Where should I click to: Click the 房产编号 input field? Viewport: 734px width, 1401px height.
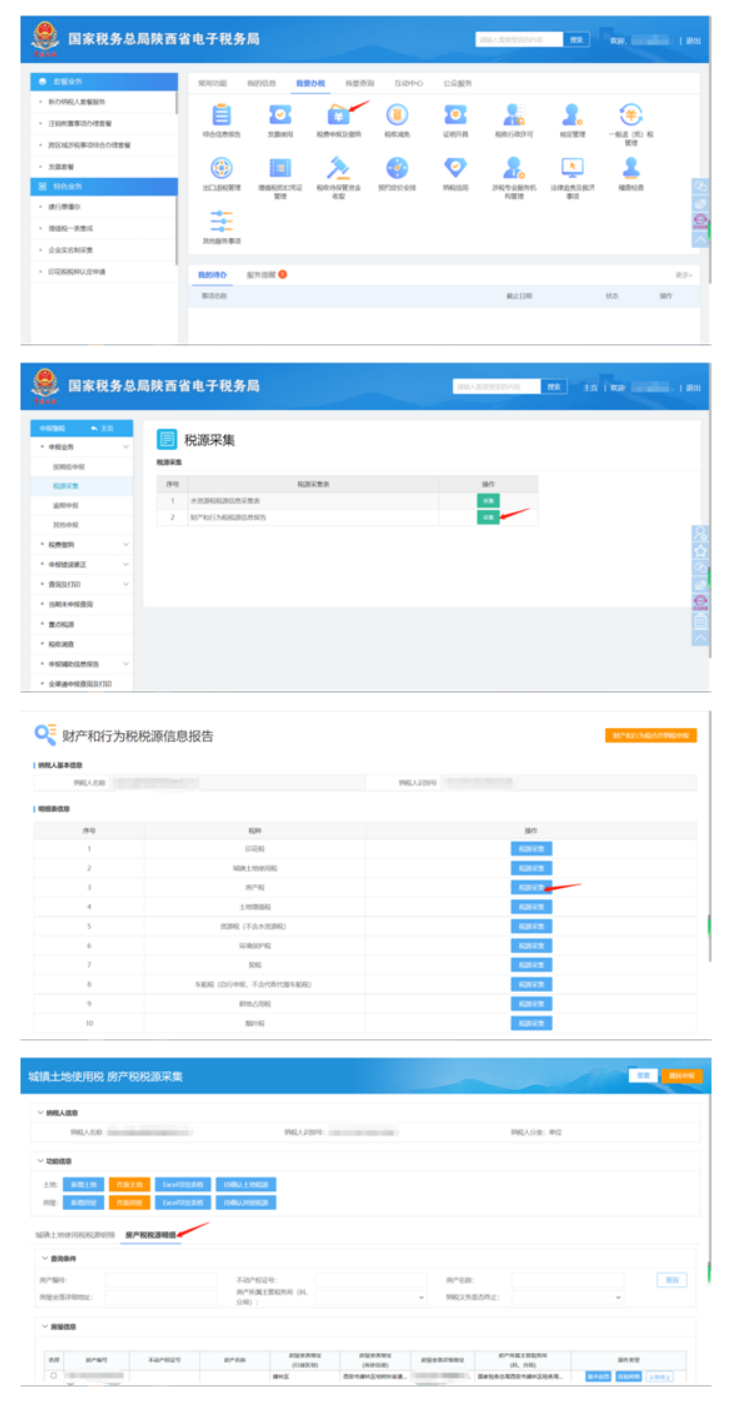point(160,1279)
